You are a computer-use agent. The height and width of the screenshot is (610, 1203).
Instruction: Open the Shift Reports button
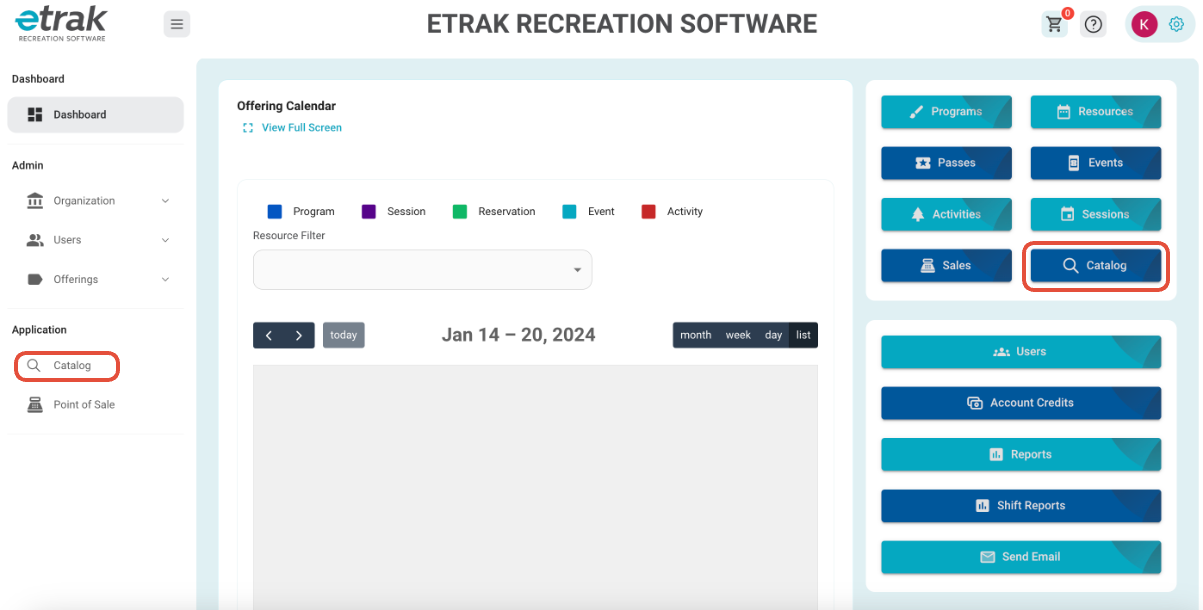1021,506
